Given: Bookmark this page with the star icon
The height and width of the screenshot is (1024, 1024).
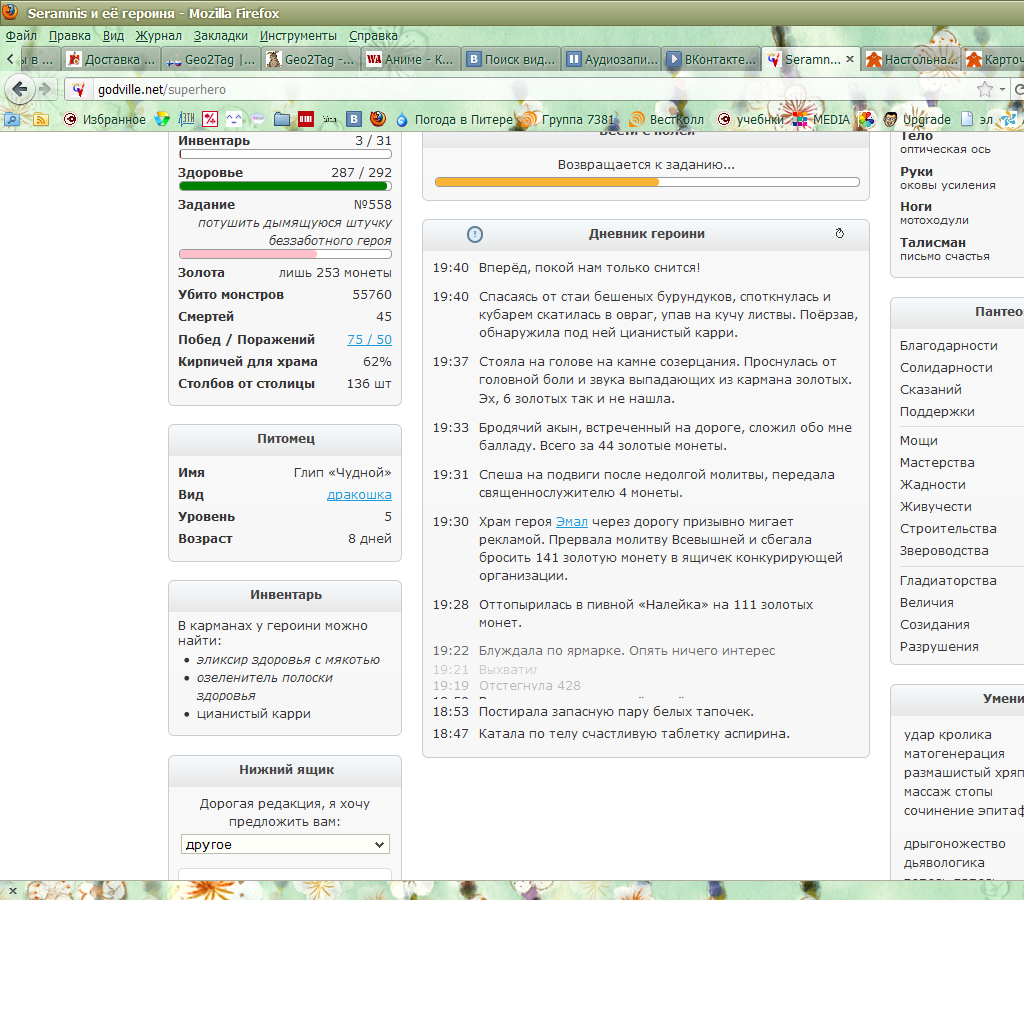Looking at the screenshot, I should pyautogui.click(x=984, y=89).
